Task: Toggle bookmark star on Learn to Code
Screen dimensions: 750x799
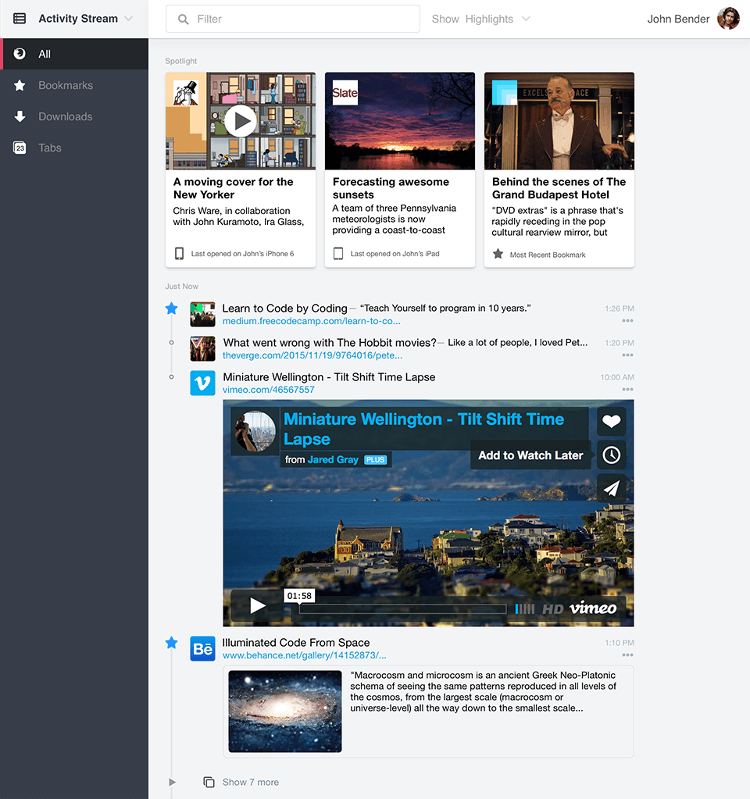Action: click(171, 309)
